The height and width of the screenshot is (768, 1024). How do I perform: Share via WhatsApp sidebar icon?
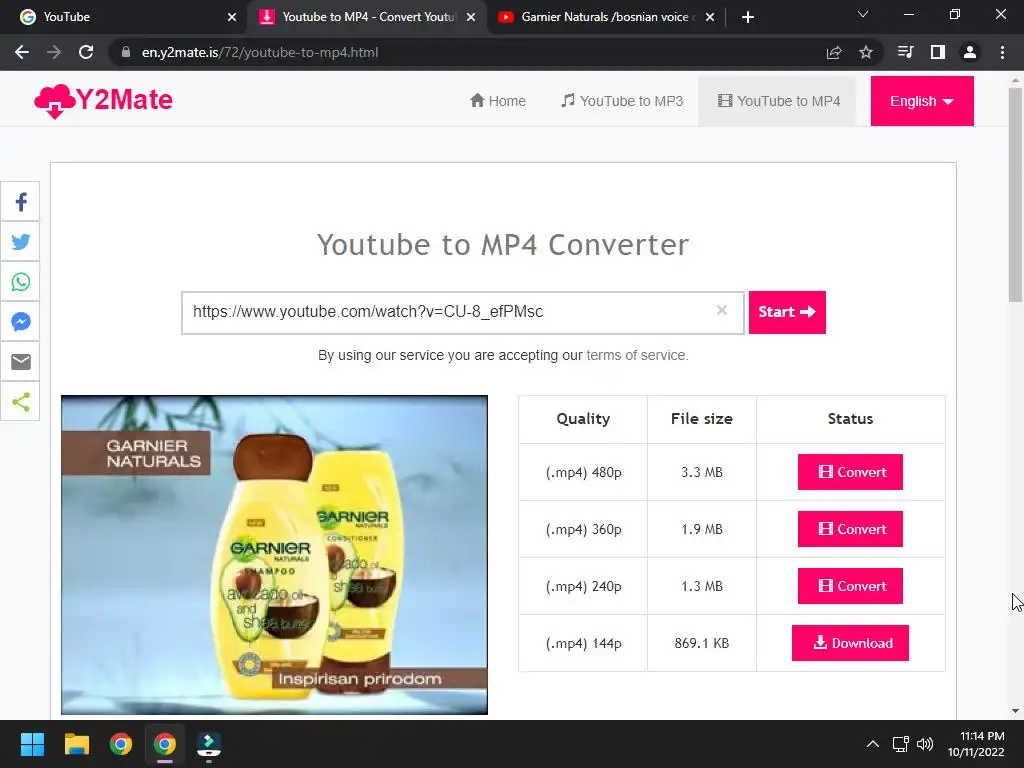click(20, 281)
